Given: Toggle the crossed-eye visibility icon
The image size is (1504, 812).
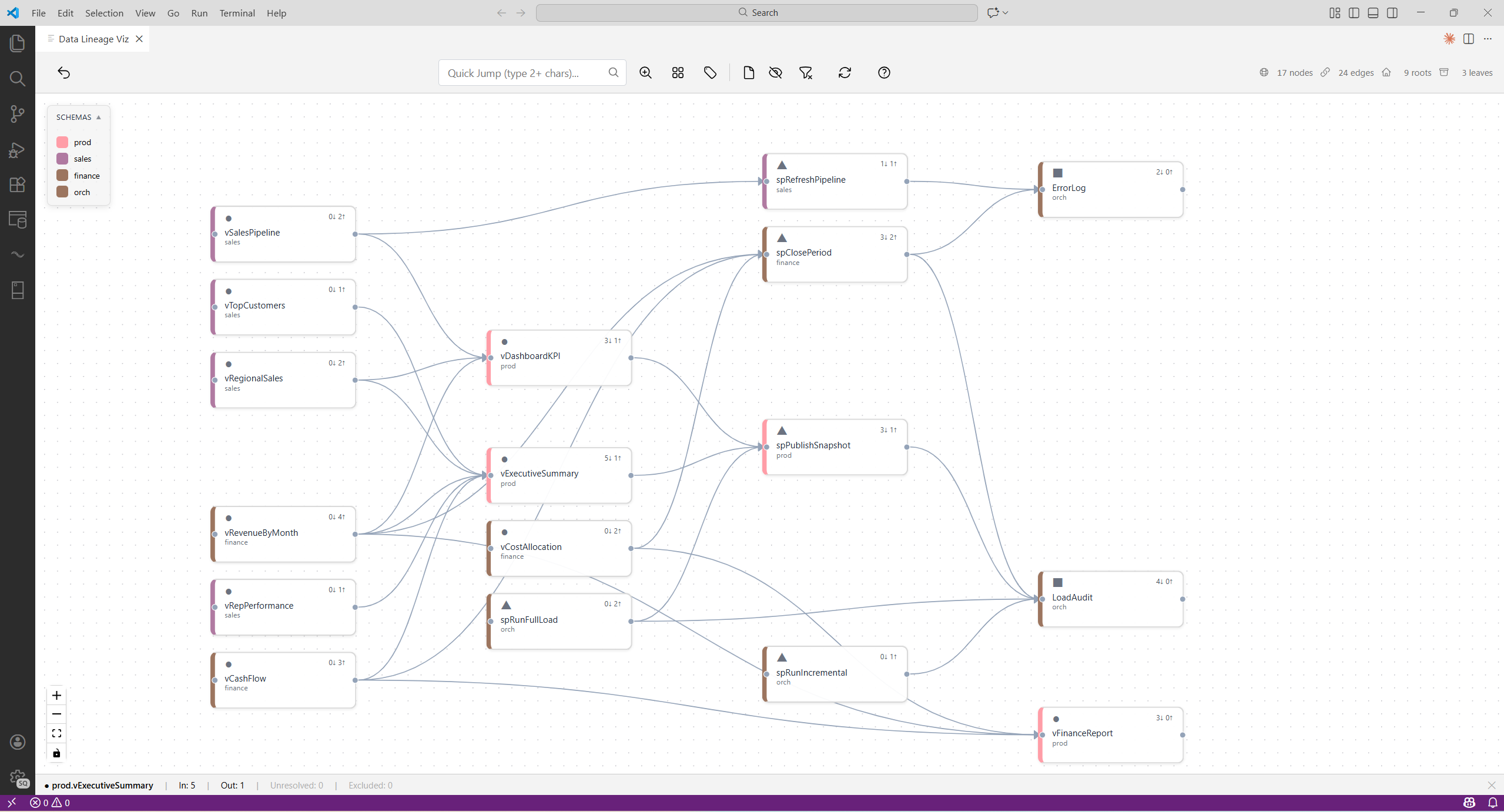Looking at the screenshot, I should point(776,73).
